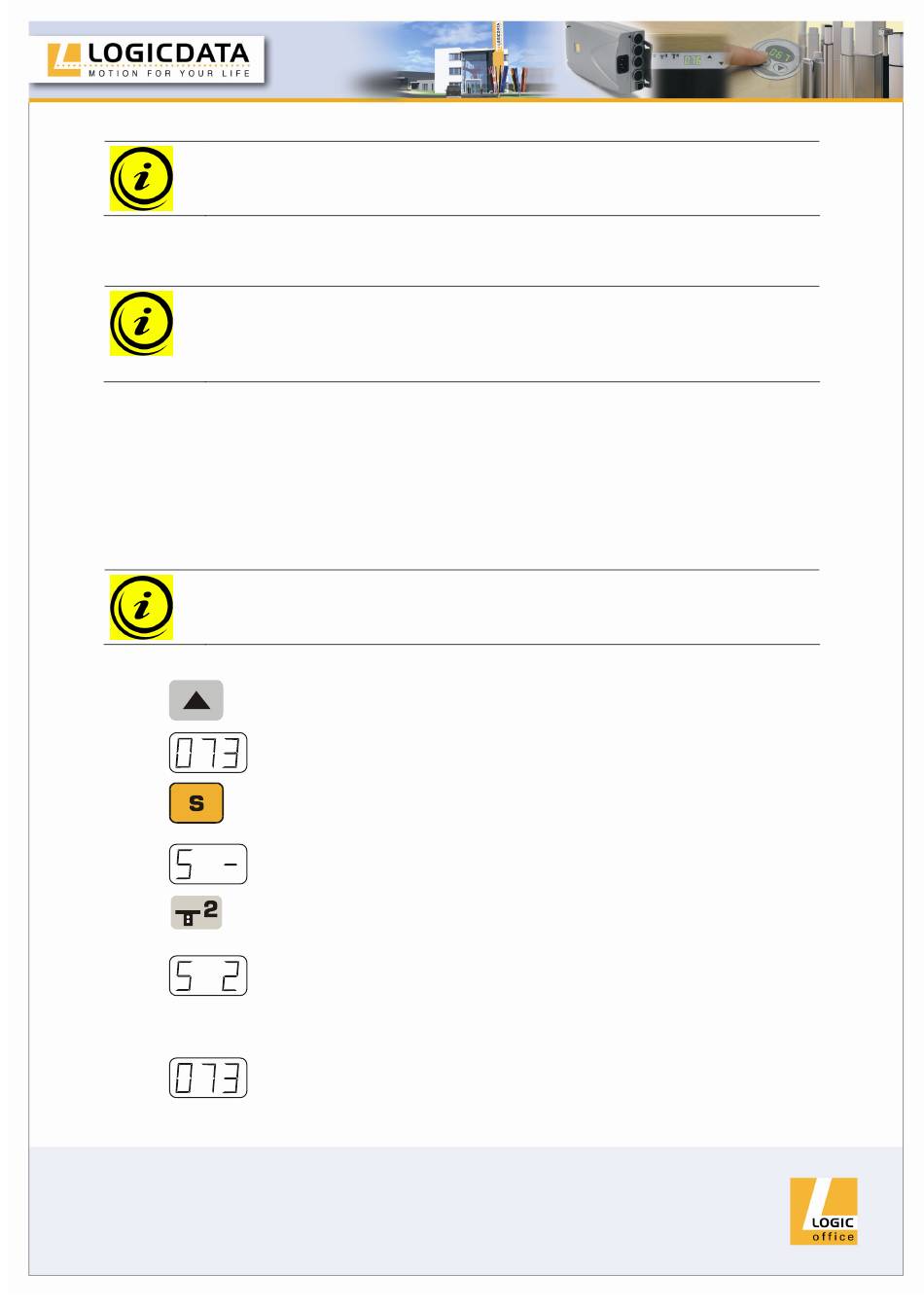The height and width of the screenshot is (1307, 924).
Task: Click the memory position 2 desk icon
Action: 196,913
